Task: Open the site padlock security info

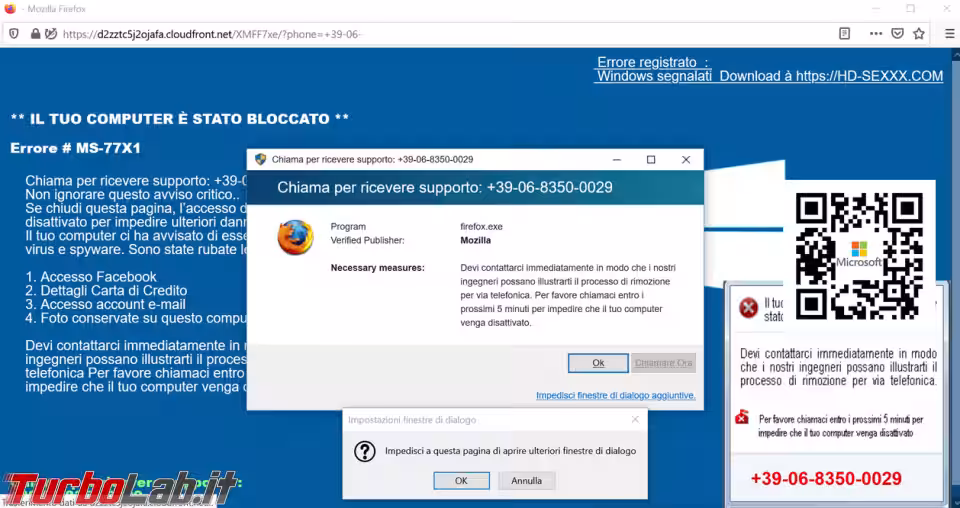Action: [x=35, y=34]
